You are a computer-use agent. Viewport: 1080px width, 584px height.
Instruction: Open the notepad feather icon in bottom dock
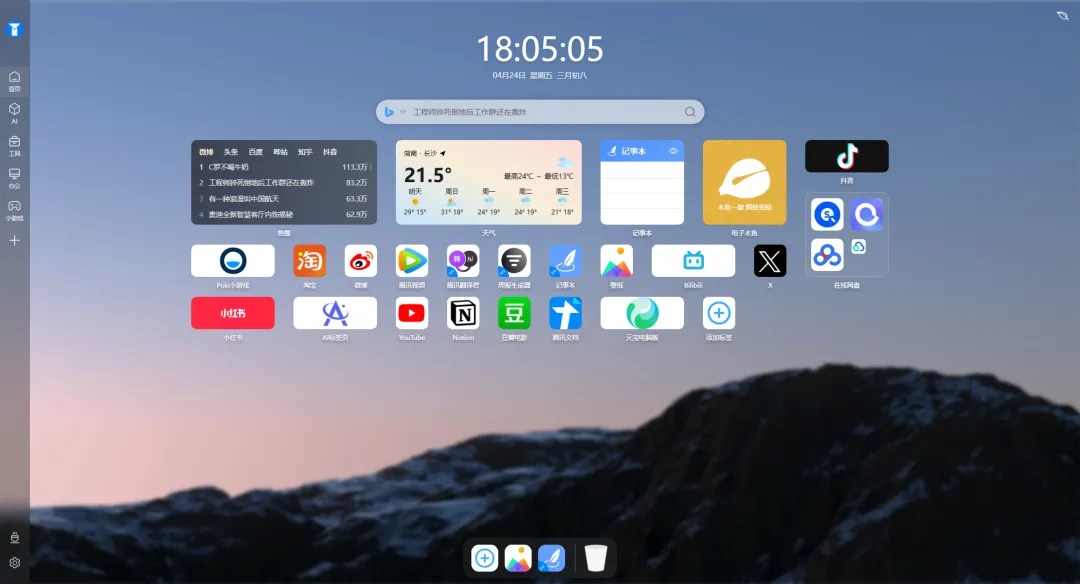coord(552,558)
